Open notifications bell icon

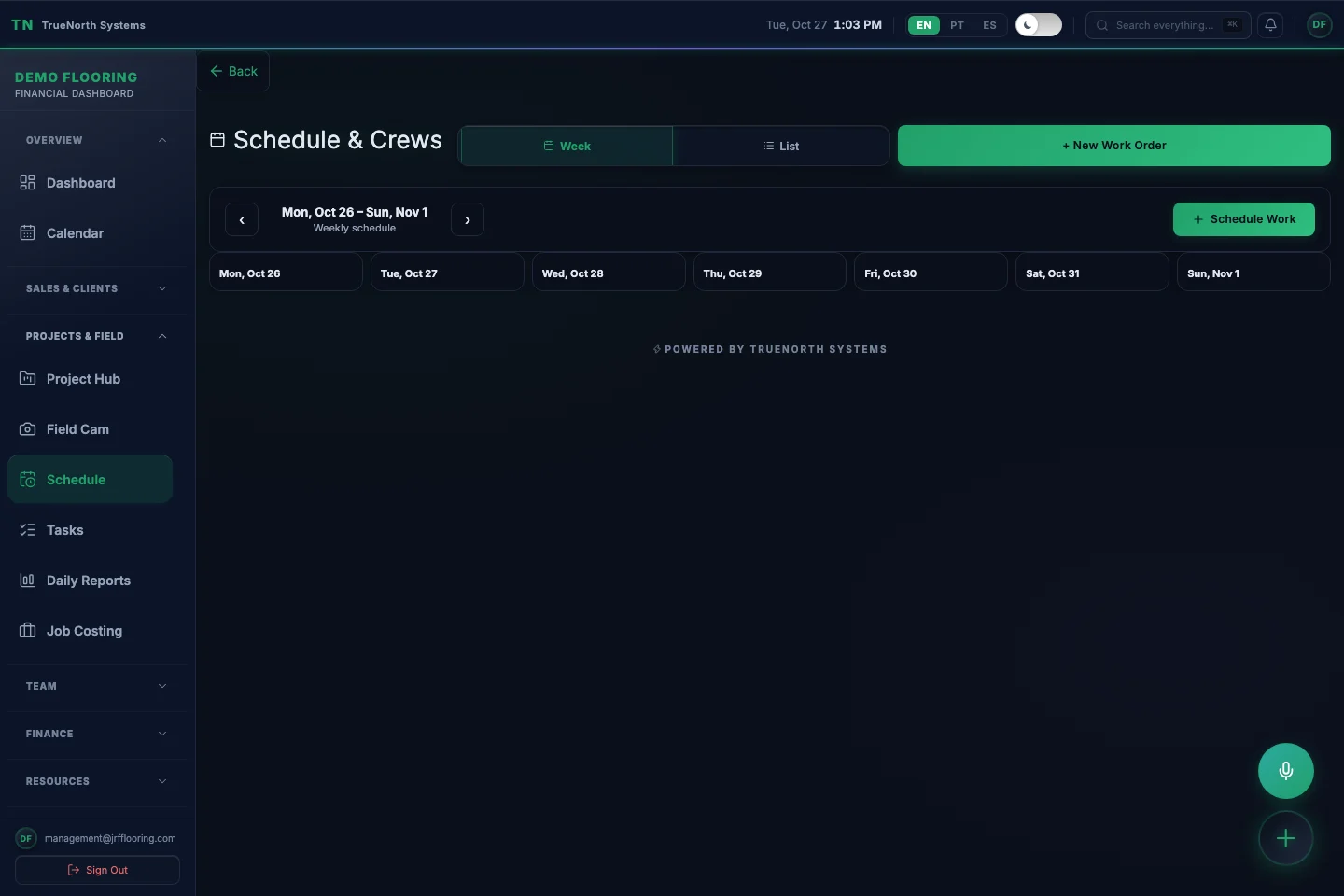click(1270, 25)
